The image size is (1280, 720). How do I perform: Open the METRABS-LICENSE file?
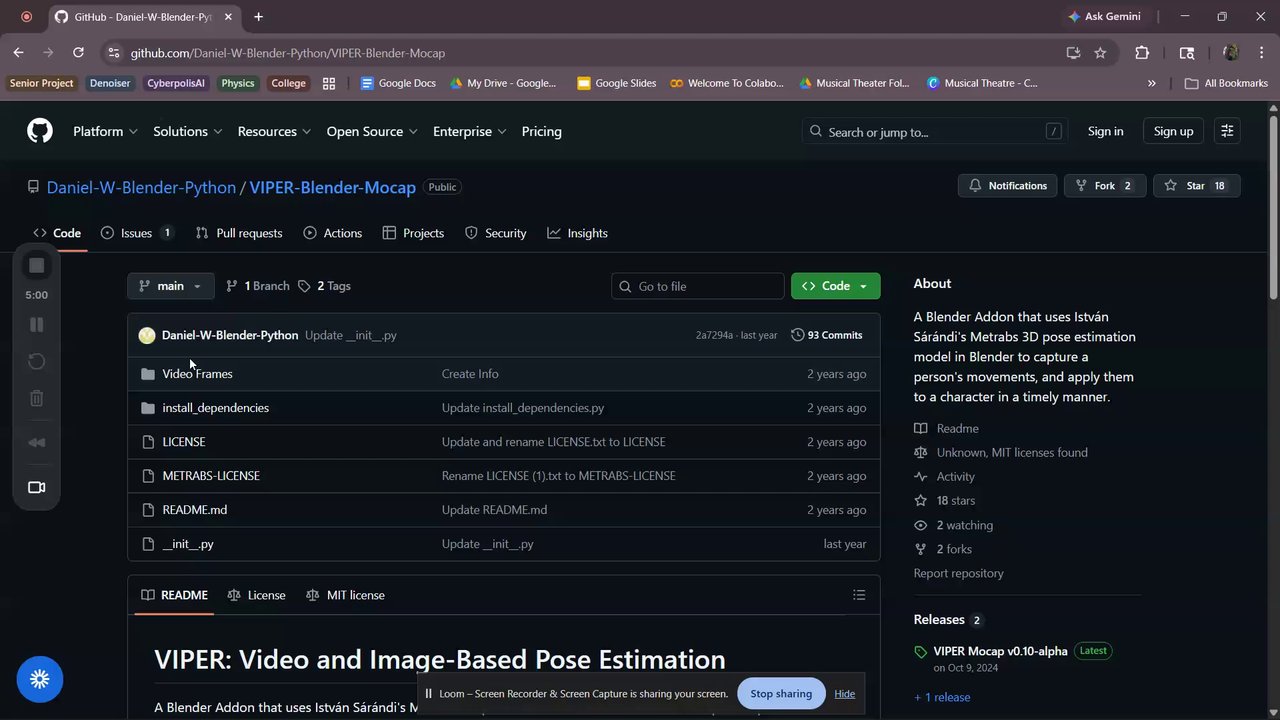pos(211,476)
